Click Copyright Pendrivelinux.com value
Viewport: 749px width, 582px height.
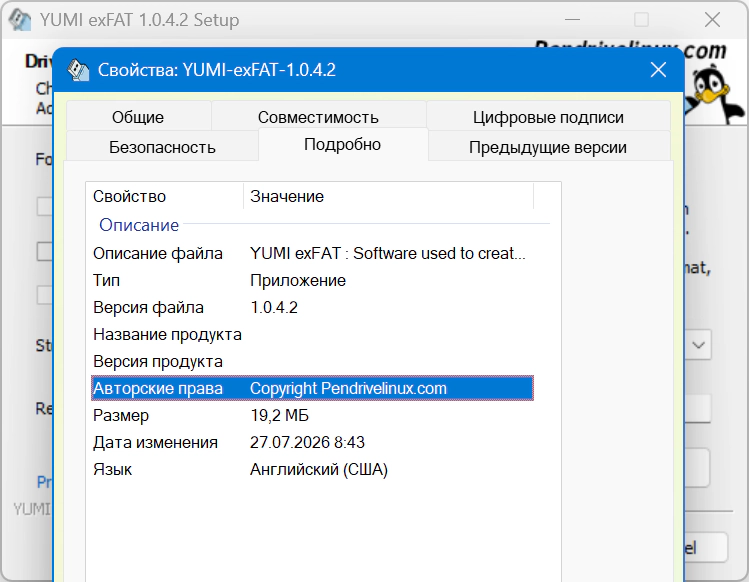pos(348,388)
